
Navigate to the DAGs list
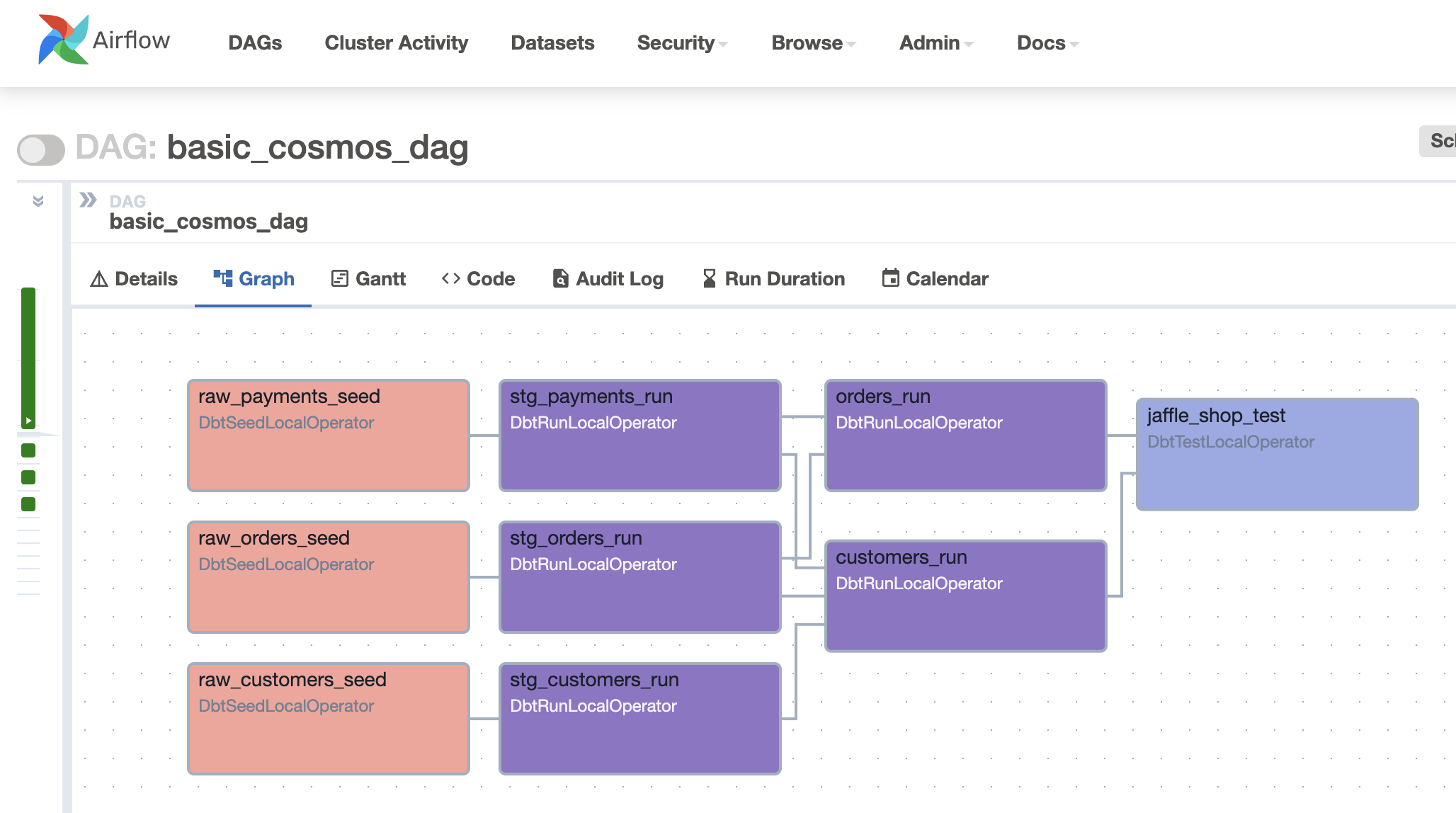(255, 43)
